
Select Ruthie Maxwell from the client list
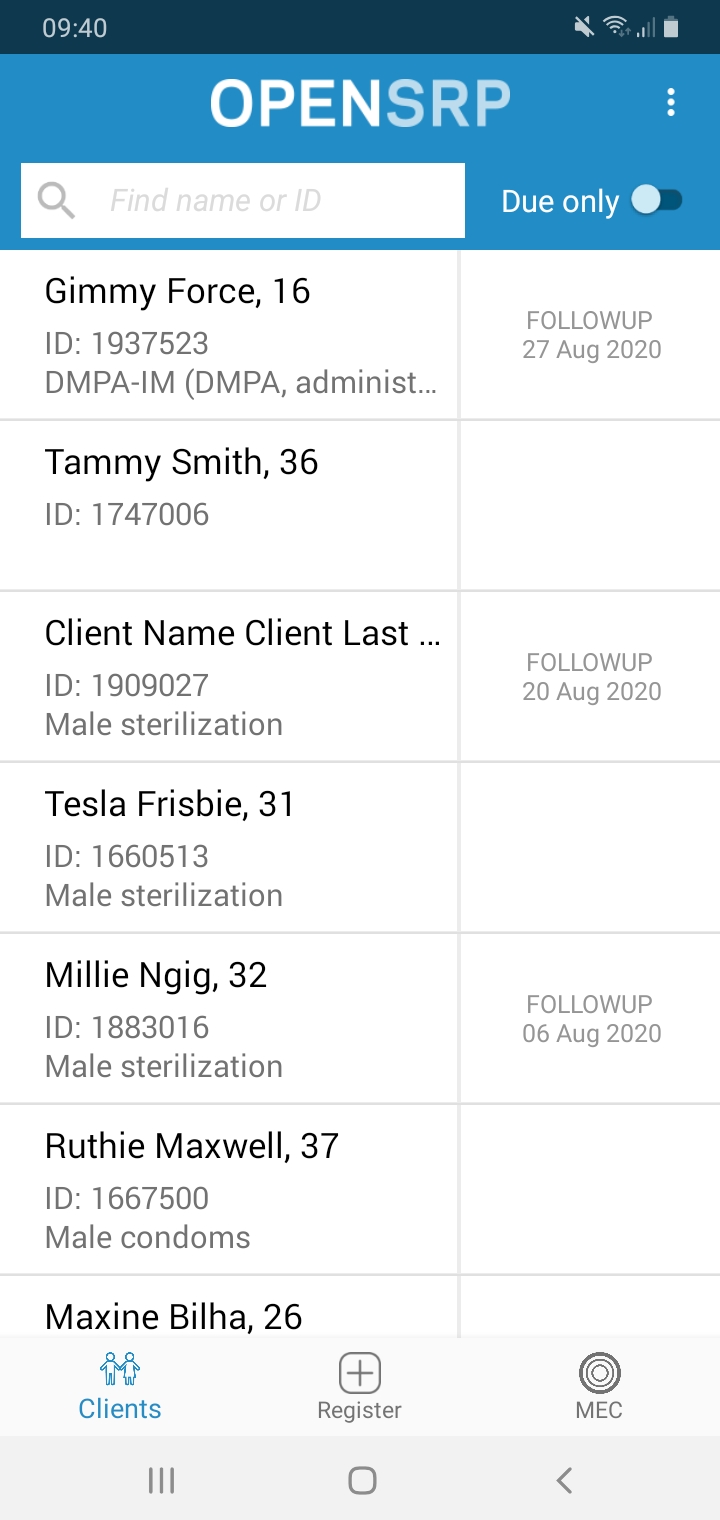coord(228,1190)
